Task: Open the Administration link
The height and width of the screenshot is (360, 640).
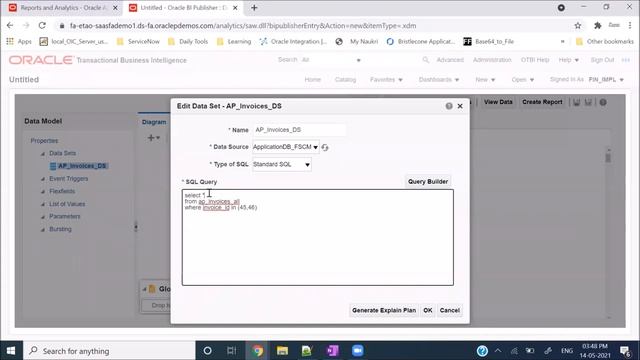Action: tap(492, 60)
